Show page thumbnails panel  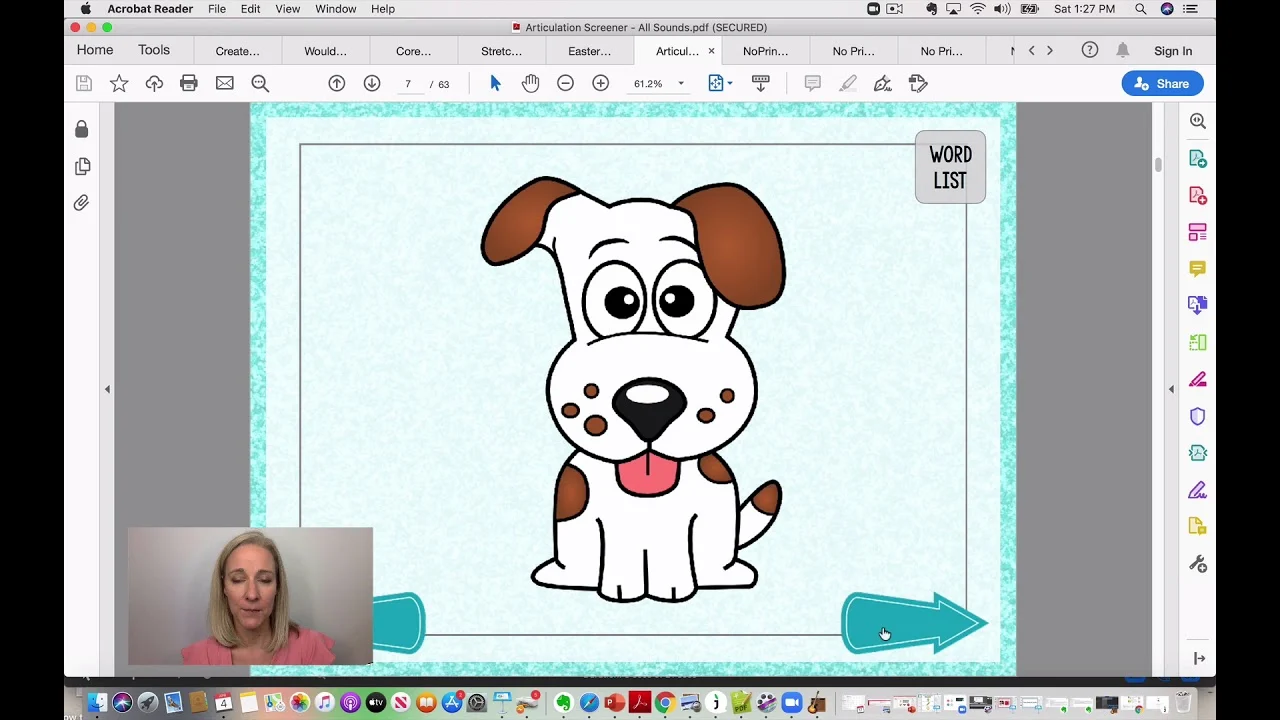click(x=82, y=166)
